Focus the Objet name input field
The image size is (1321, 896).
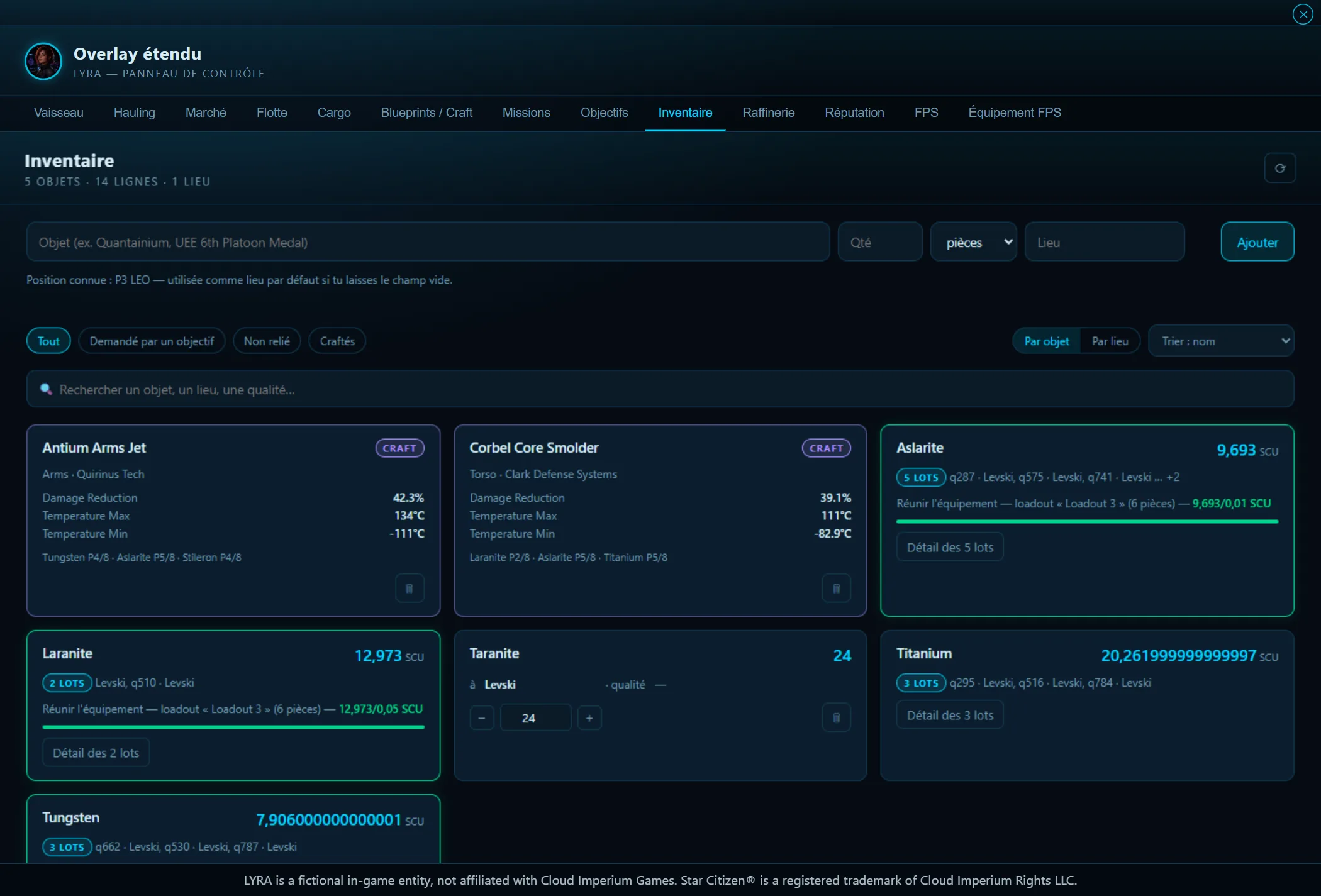point(428,242)
